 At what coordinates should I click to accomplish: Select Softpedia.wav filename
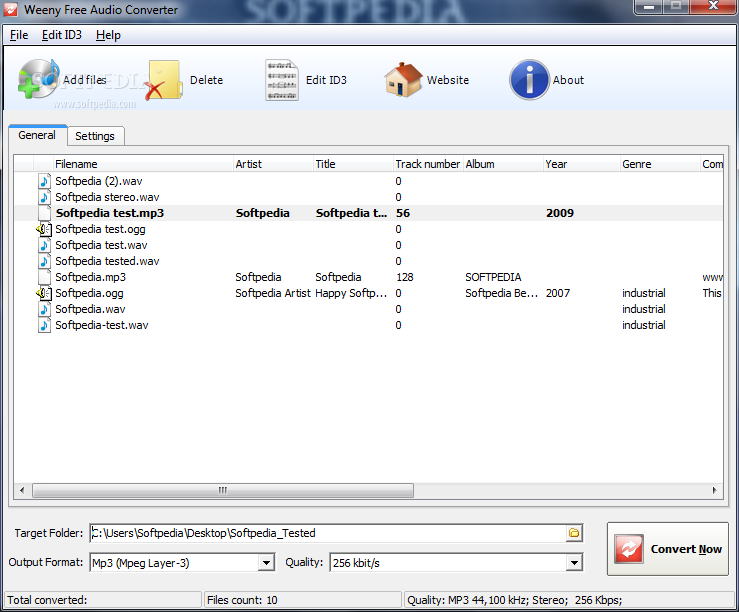(x=90, y=309)
